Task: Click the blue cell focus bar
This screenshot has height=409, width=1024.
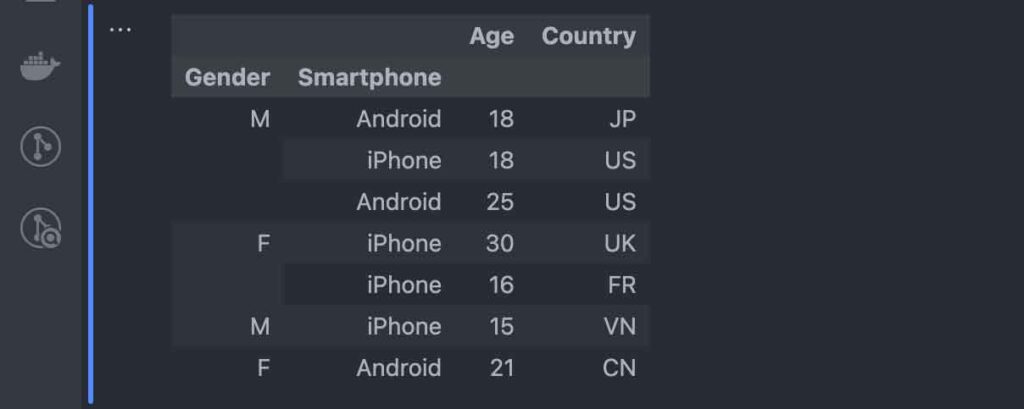Action: (91, 204)
